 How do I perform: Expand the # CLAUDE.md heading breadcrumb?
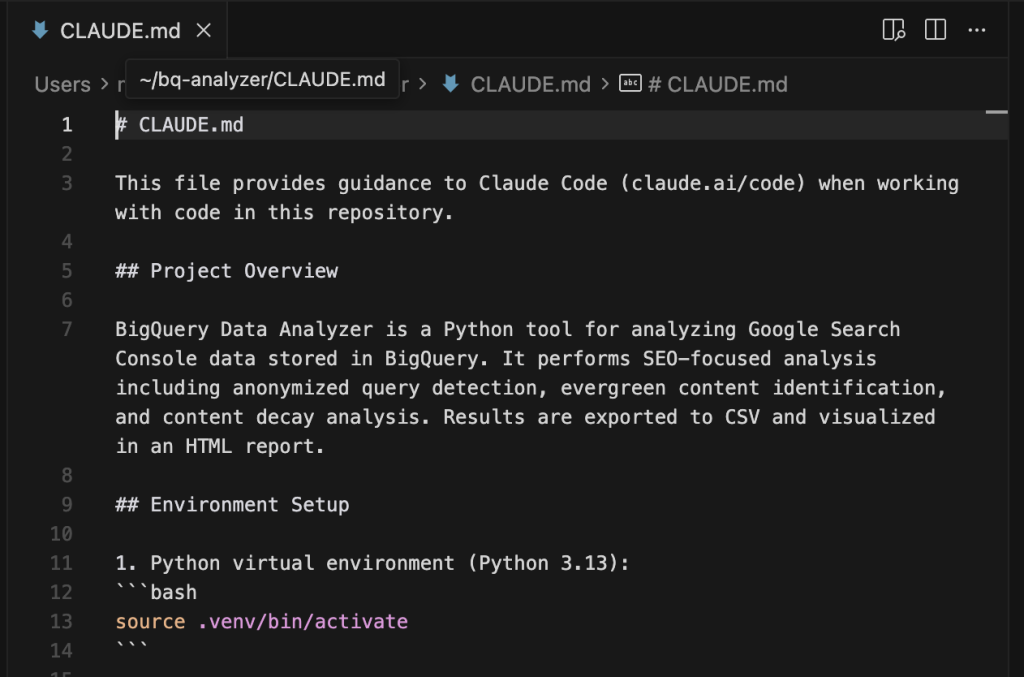point(717,84)
